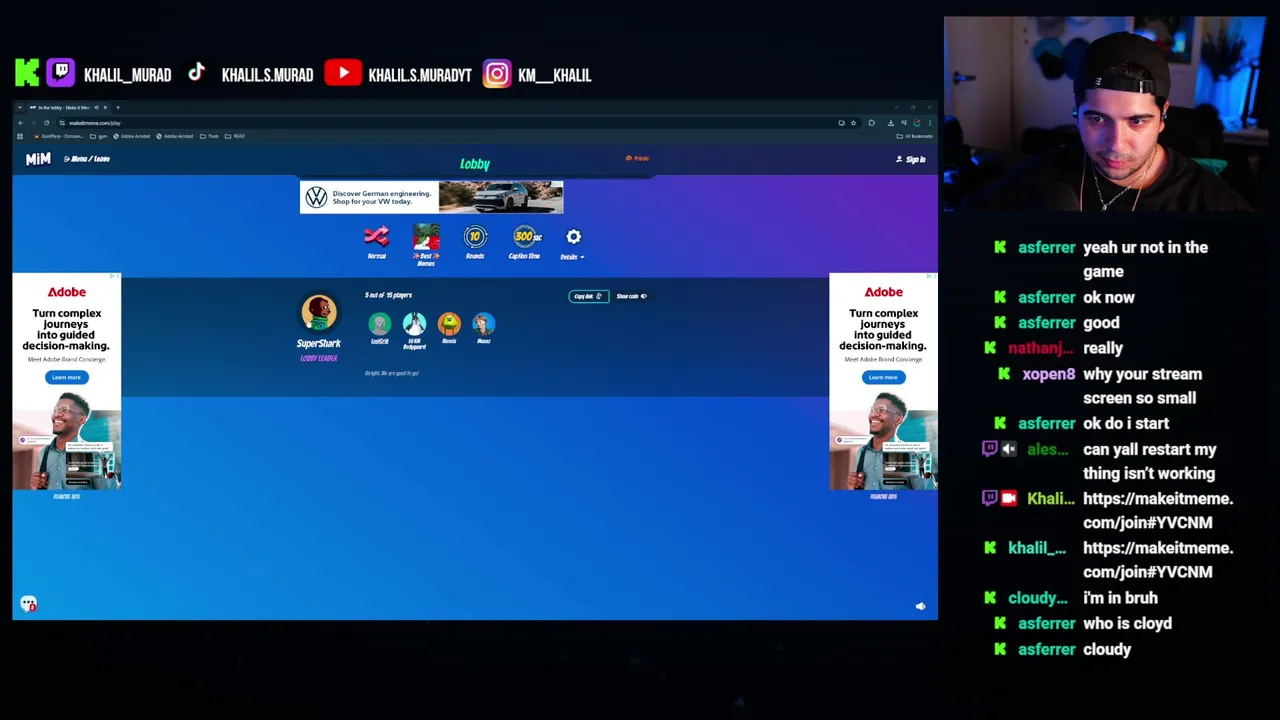Image resolution: width=1280 pixels, height=720 pixels.
Task: Click the Instagram logo in overlay
Action: pyautogui.click(x=497, y=74)
